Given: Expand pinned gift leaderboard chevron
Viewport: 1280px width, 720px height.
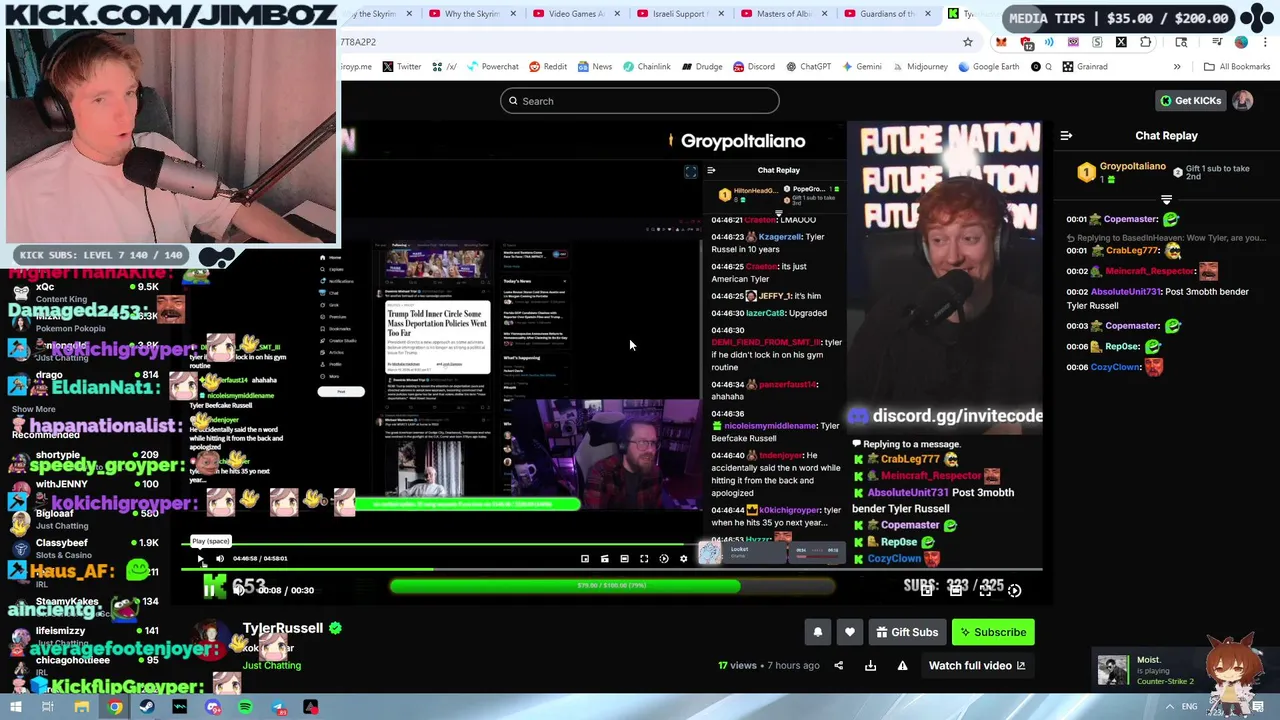Looking at the screenshot, I should (x=1166, y=200).
